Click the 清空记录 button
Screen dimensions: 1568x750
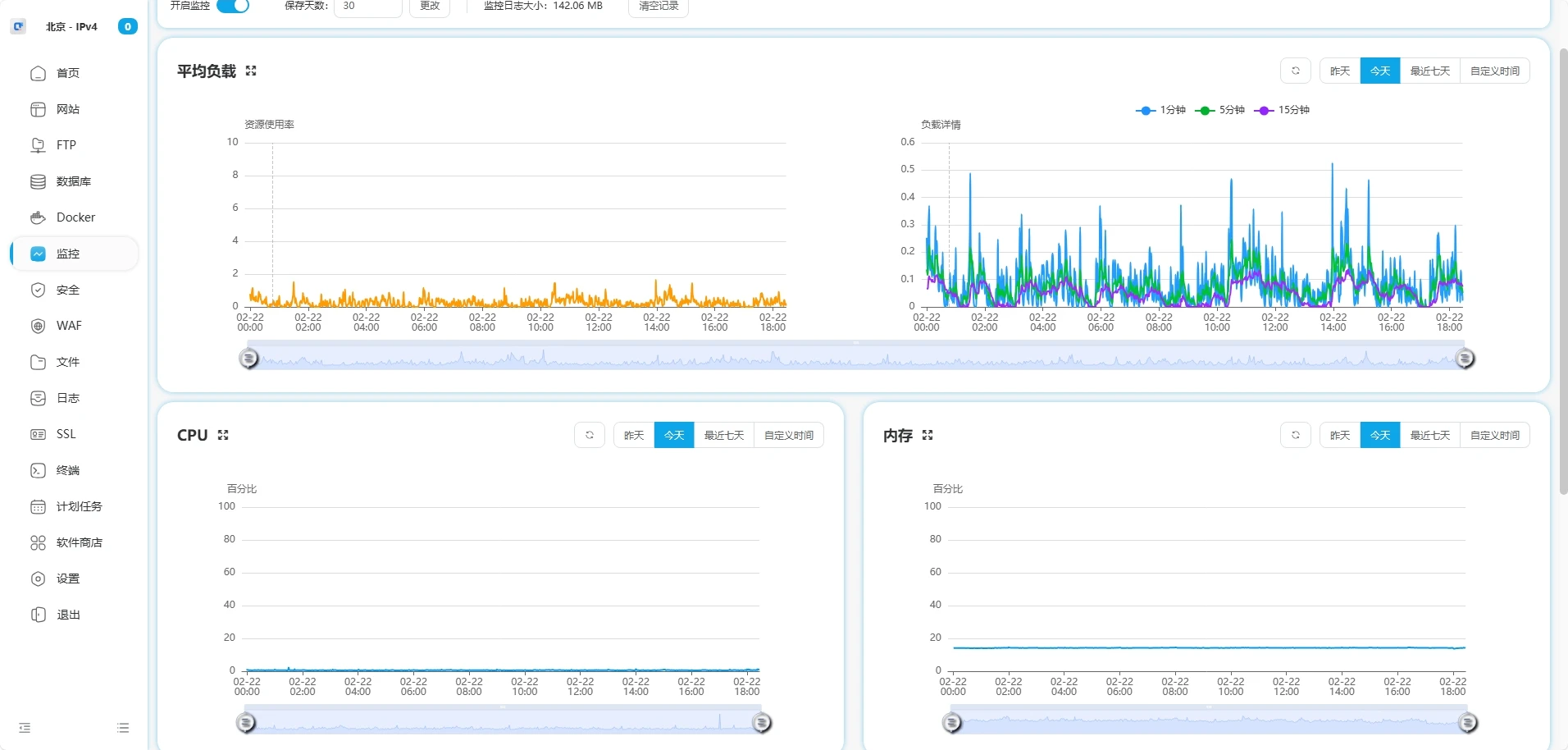coord(658,7)
